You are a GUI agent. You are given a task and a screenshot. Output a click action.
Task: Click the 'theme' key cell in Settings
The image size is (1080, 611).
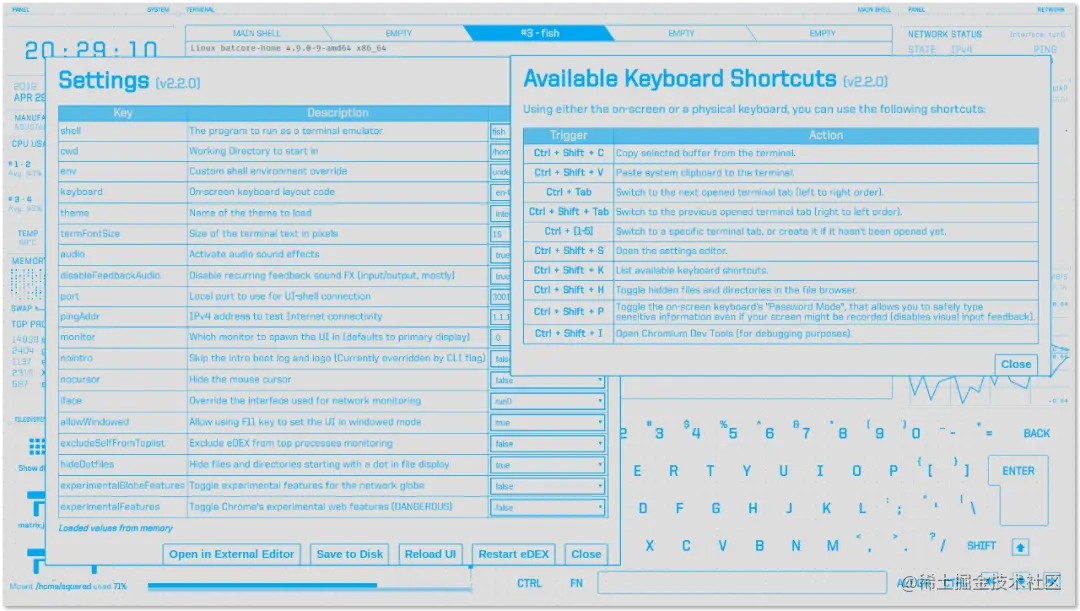coord(123,213)
